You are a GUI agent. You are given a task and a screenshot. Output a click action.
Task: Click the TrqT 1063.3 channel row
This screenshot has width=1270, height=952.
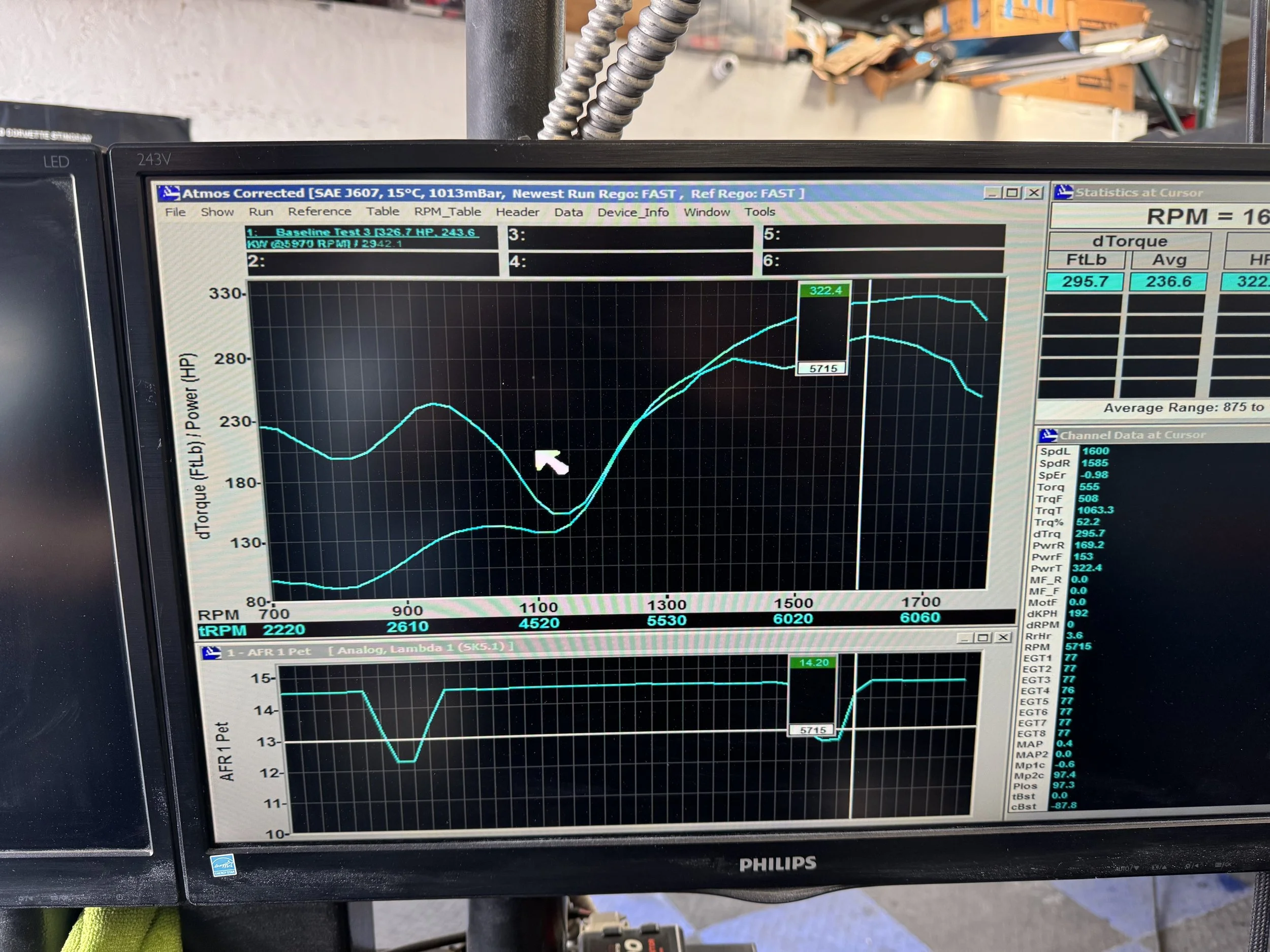click(1073, 510)
